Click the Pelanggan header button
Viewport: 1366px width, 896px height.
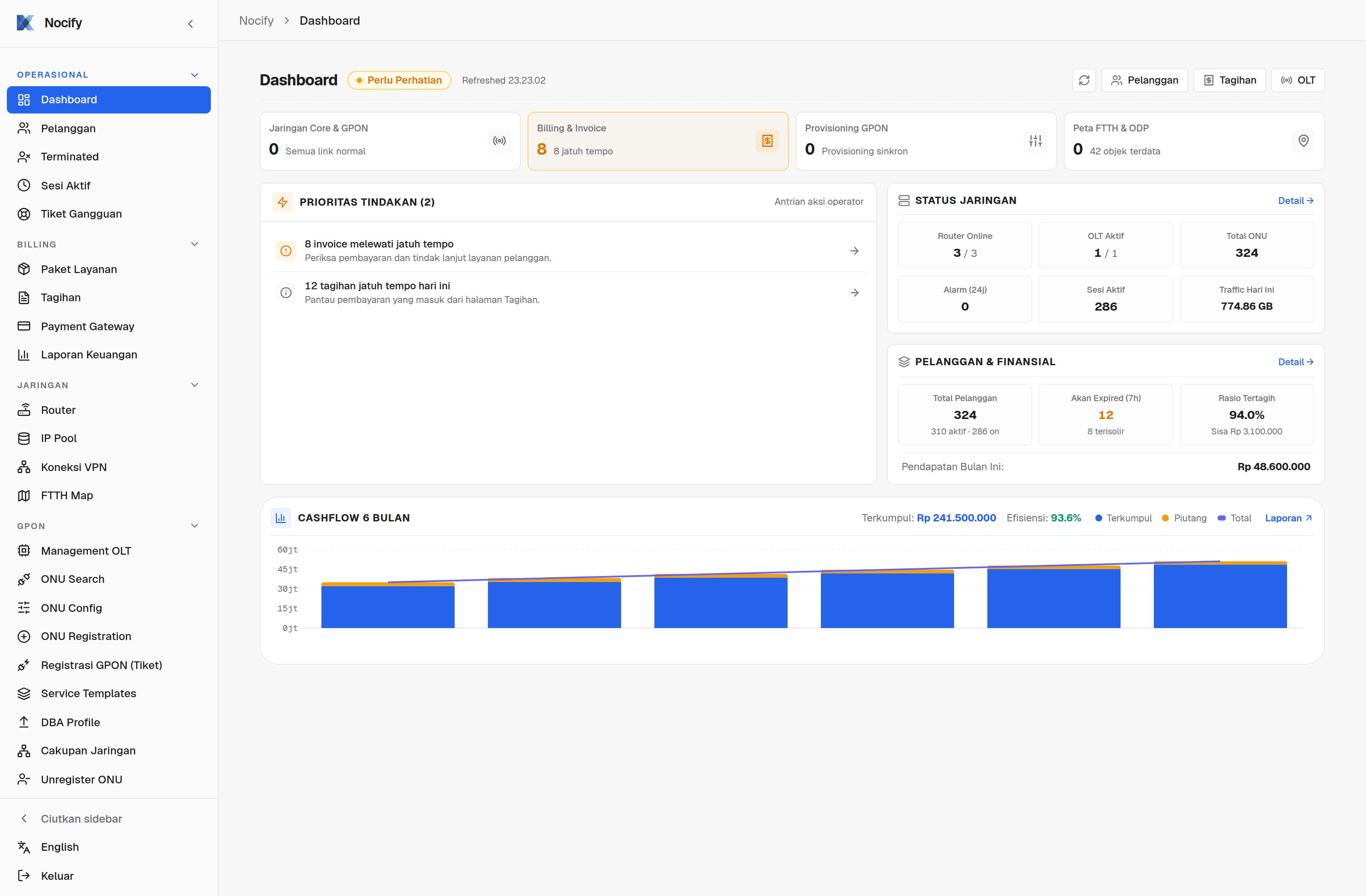(1144, 80)
